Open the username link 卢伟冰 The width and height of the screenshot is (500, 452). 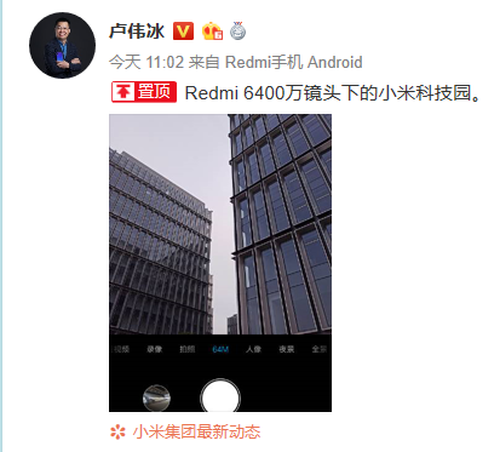137,31
